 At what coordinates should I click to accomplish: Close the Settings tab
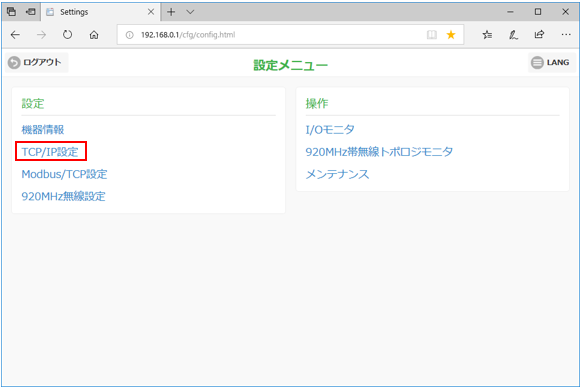(151, 12)
